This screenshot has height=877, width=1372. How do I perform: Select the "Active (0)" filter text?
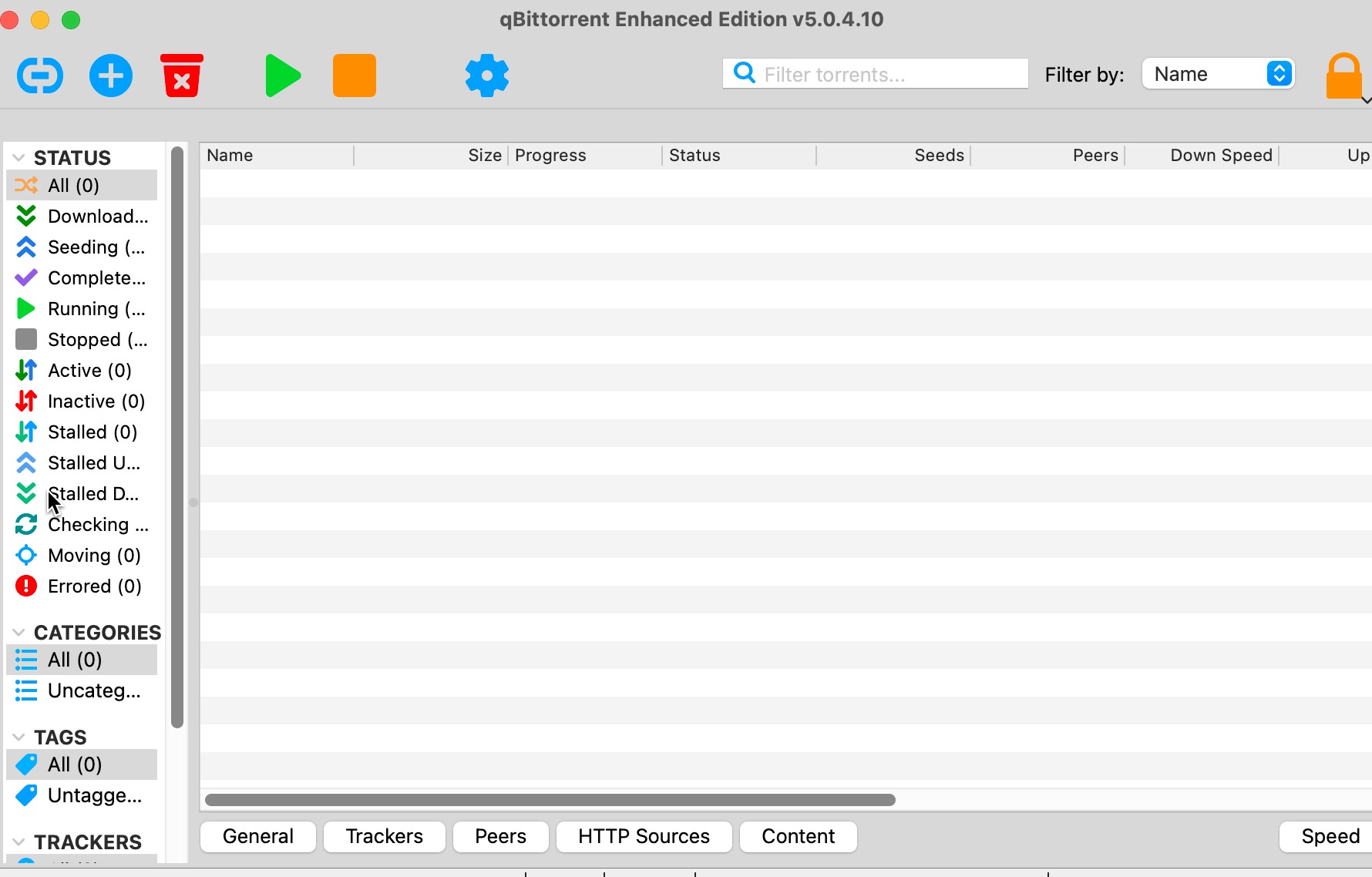tap(89, 371)
